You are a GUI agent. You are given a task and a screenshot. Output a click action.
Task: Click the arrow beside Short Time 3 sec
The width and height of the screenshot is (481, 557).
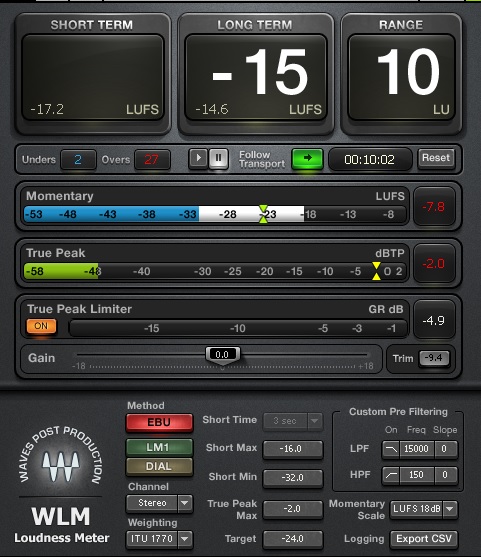(315, 421)
